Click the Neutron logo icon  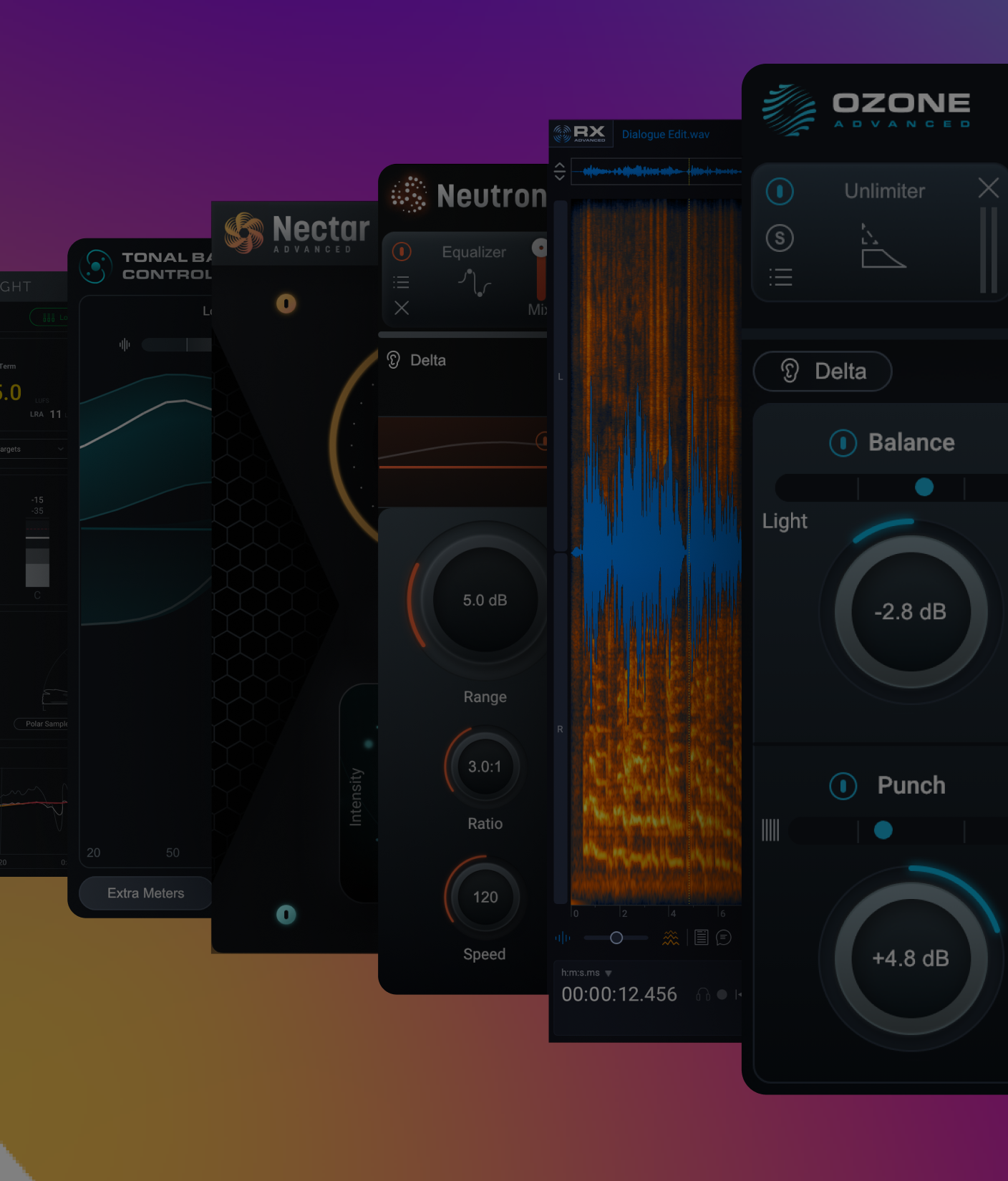point(409,195)
